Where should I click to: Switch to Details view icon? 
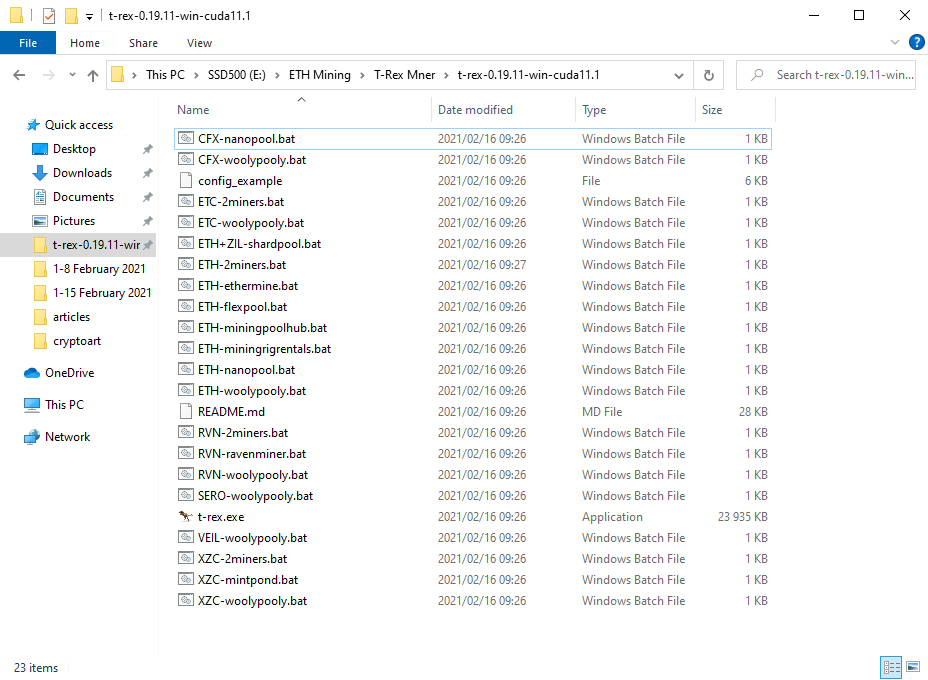point(891,668)
